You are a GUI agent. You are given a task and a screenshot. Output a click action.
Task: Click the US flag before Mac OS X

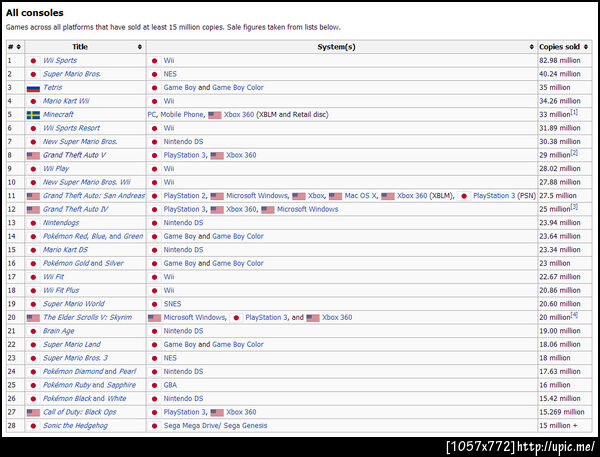coord(335,196)
